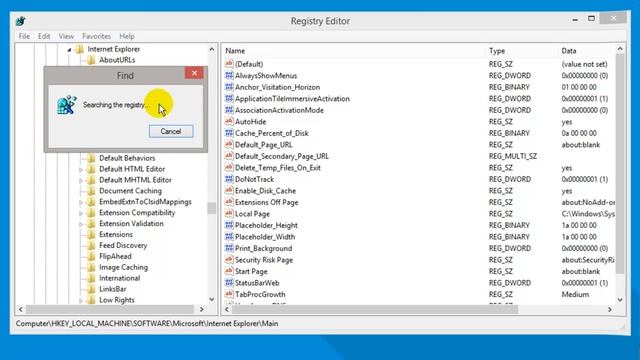Click the LinksBar folder icon
640x360 pixels.
click(91, 289)
